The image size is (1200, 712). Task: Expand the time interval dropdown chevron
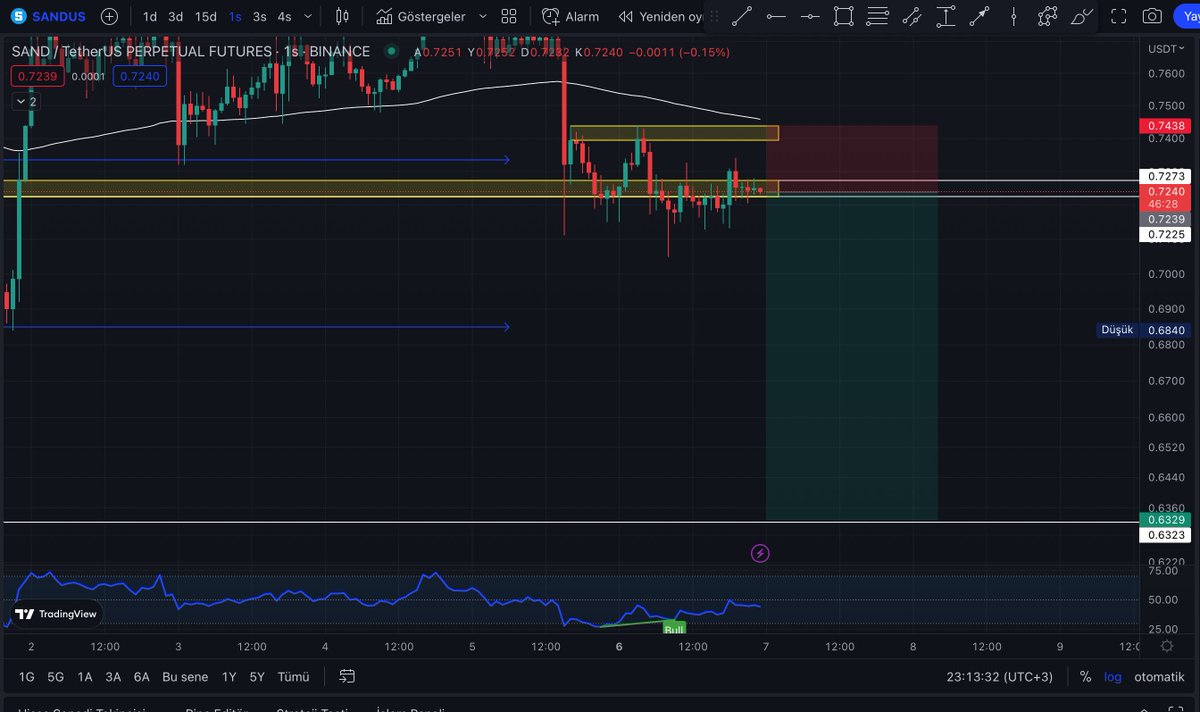pos(308,17)
